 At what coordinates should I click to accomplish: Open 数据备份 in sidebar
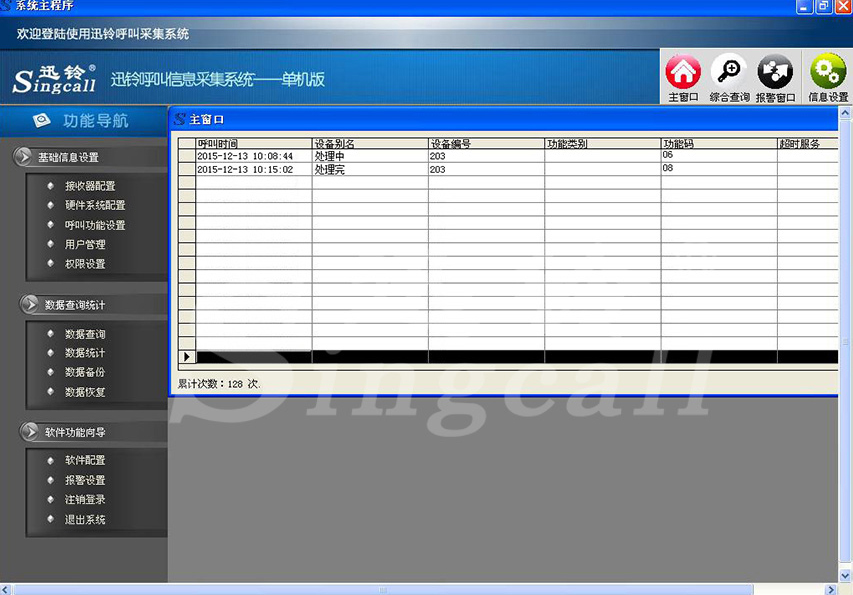tap(85, 372)
